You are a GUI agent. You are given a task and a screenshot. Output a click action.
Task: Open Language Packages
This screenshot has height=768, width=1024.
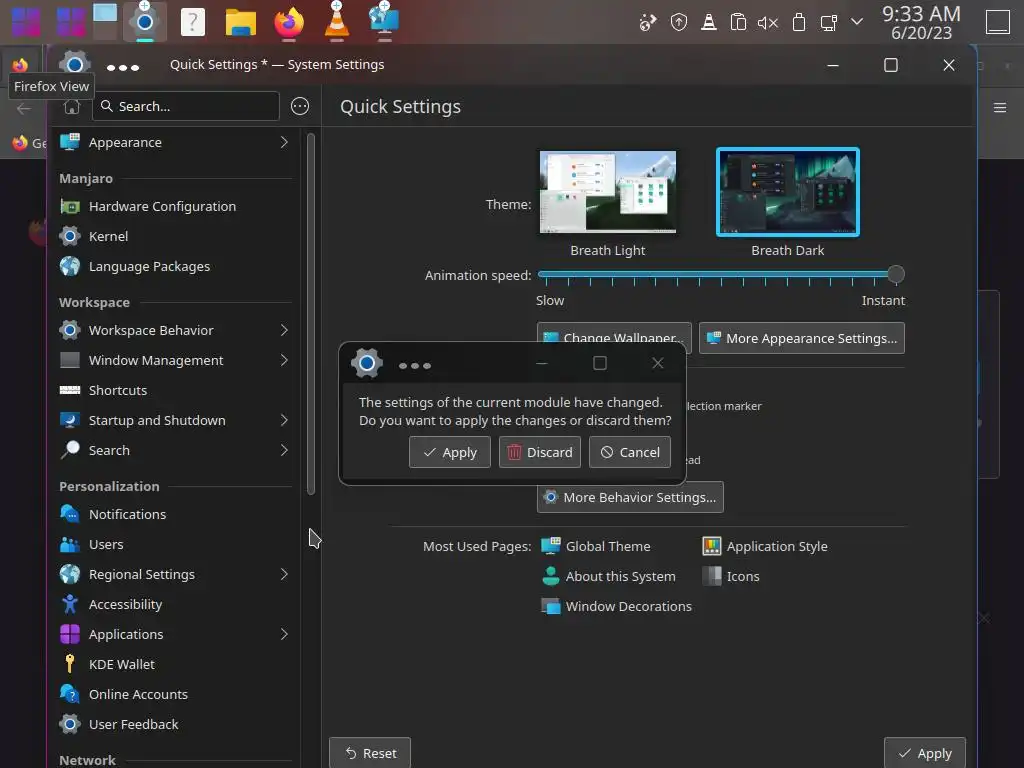[174, 266]
